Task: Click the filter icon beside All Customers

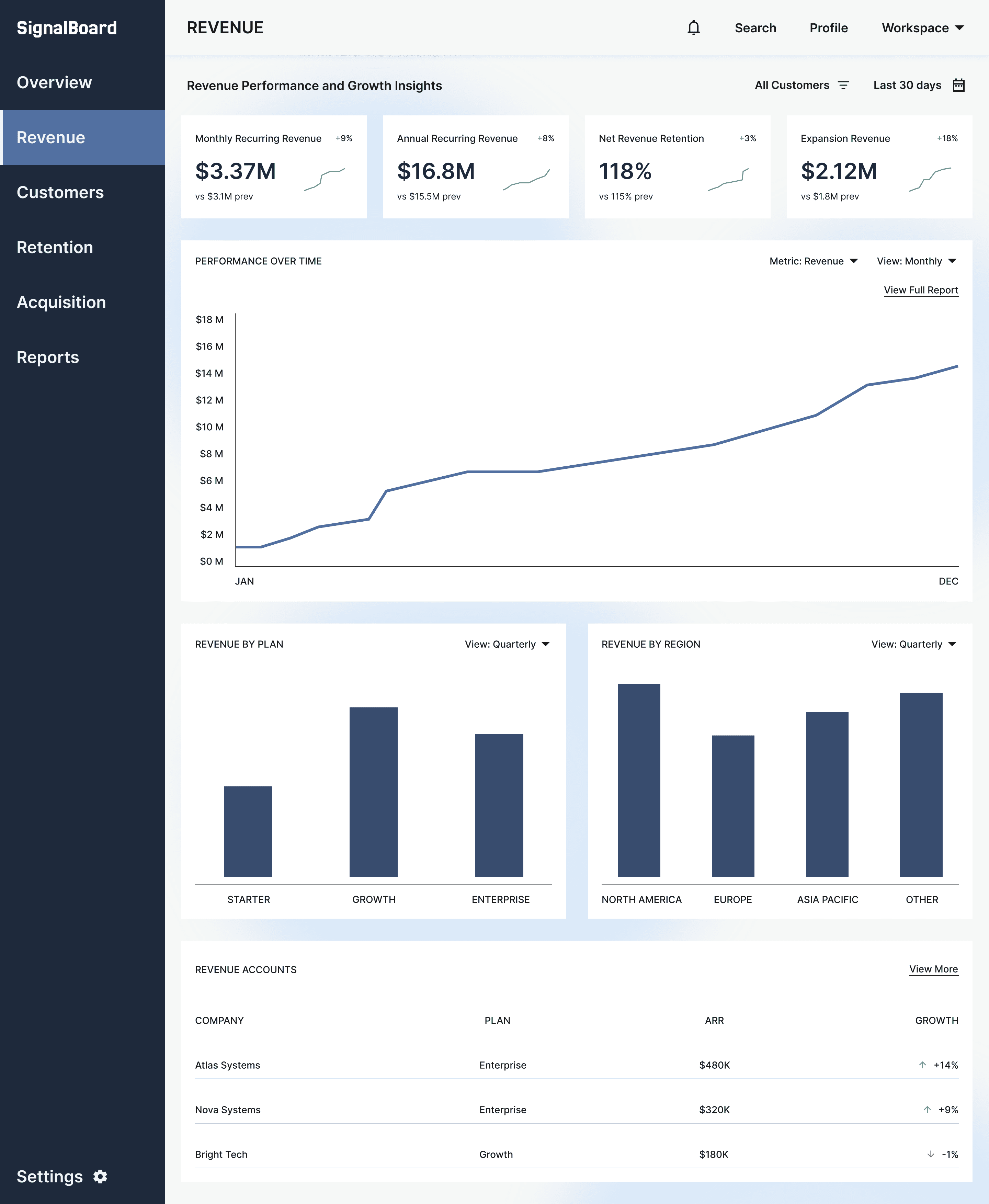Action: point(843,86)
